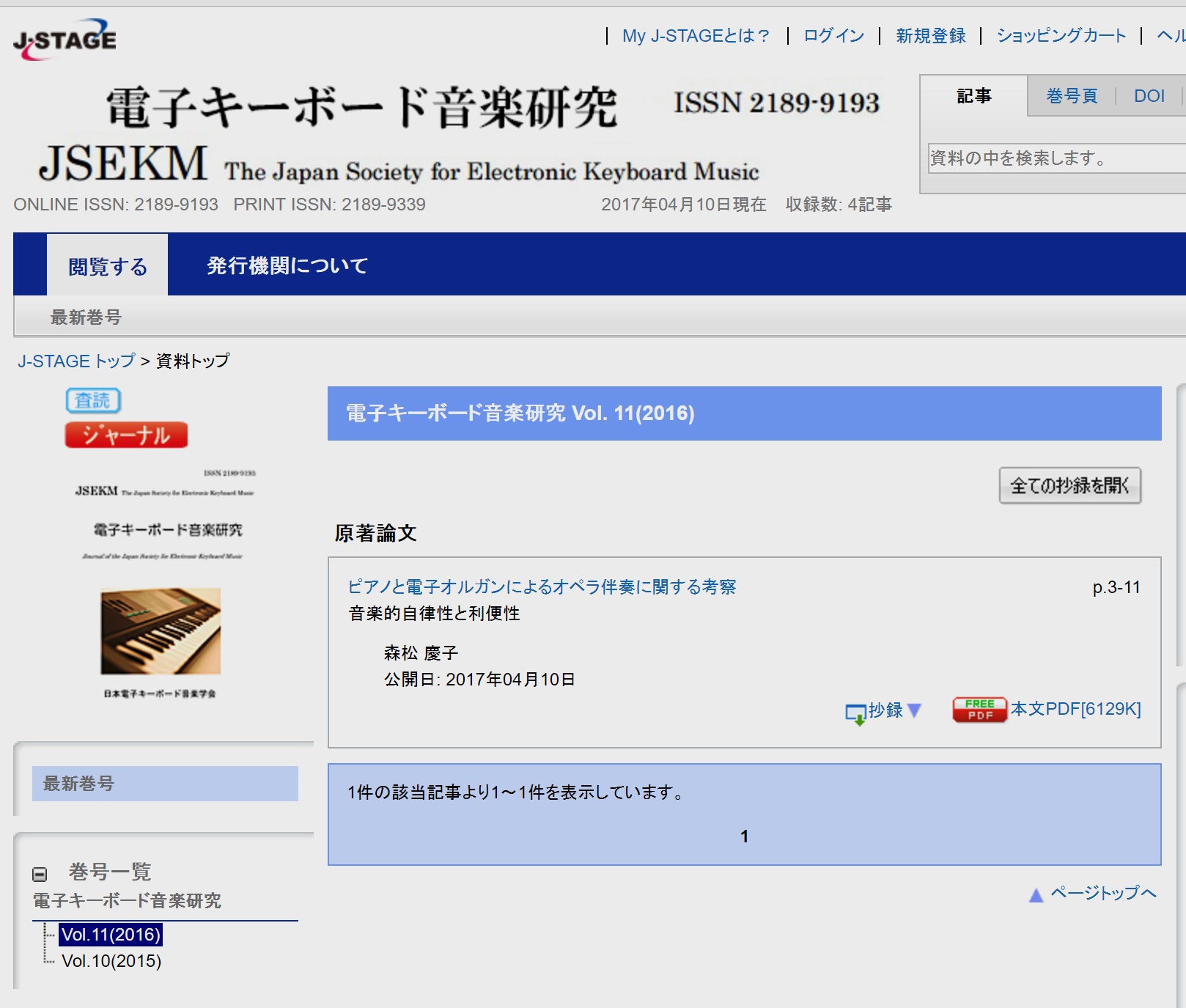
Task: Click the 抄録 abstract link
Action: coord(885,710)
